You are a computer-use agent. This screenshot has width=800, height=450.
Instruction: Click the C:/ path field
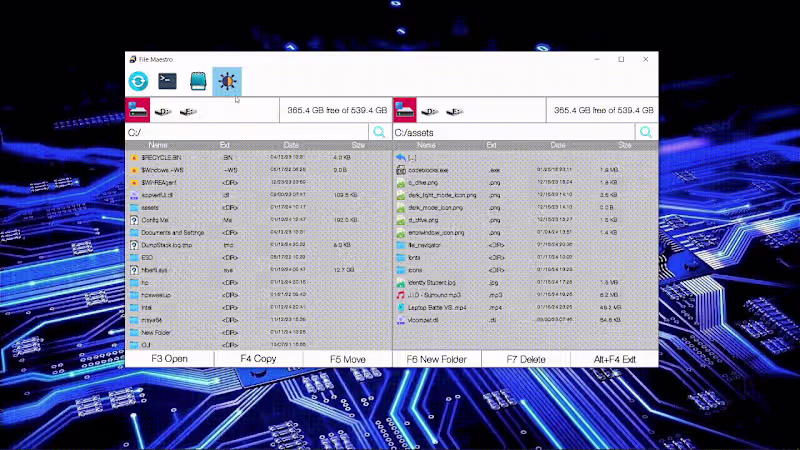[x=246, y=132]
